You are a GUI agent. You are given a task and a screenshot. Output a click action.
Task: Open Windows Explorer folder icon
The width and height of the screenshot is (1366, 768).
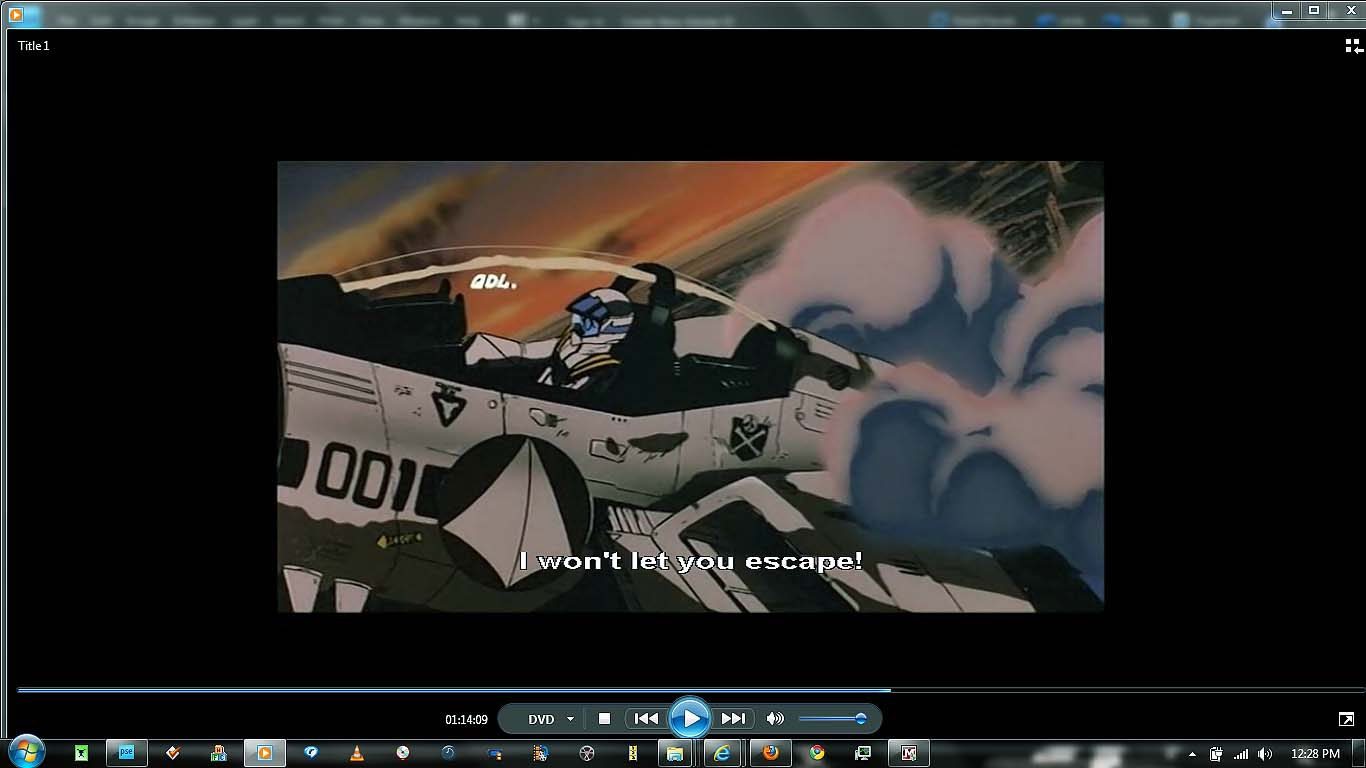(674, 753)
